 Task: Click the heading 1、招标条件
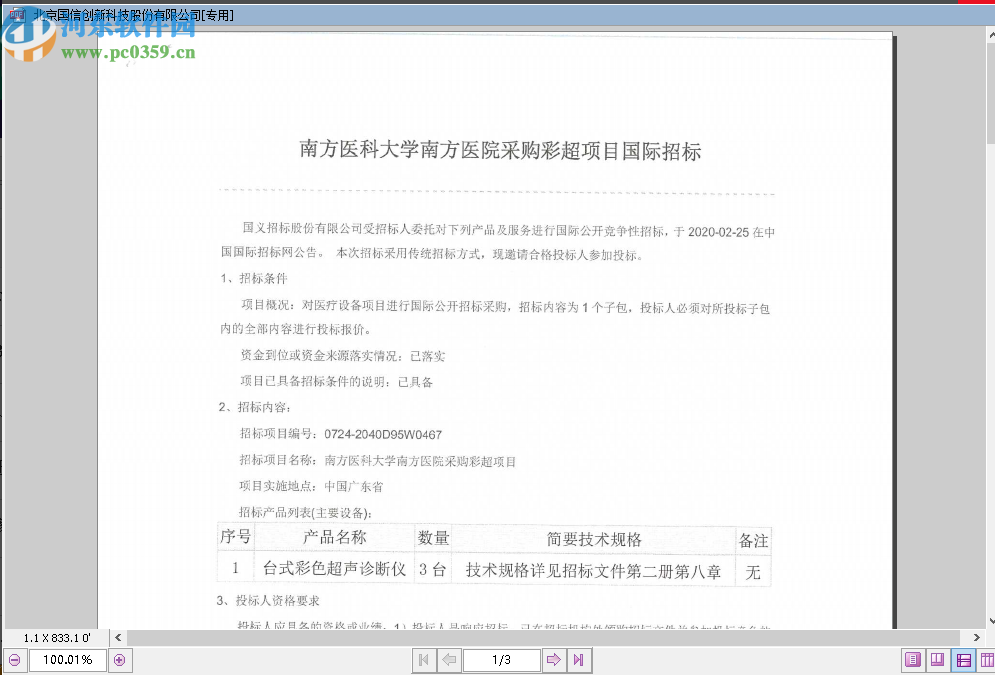click(x=254, y=279)
